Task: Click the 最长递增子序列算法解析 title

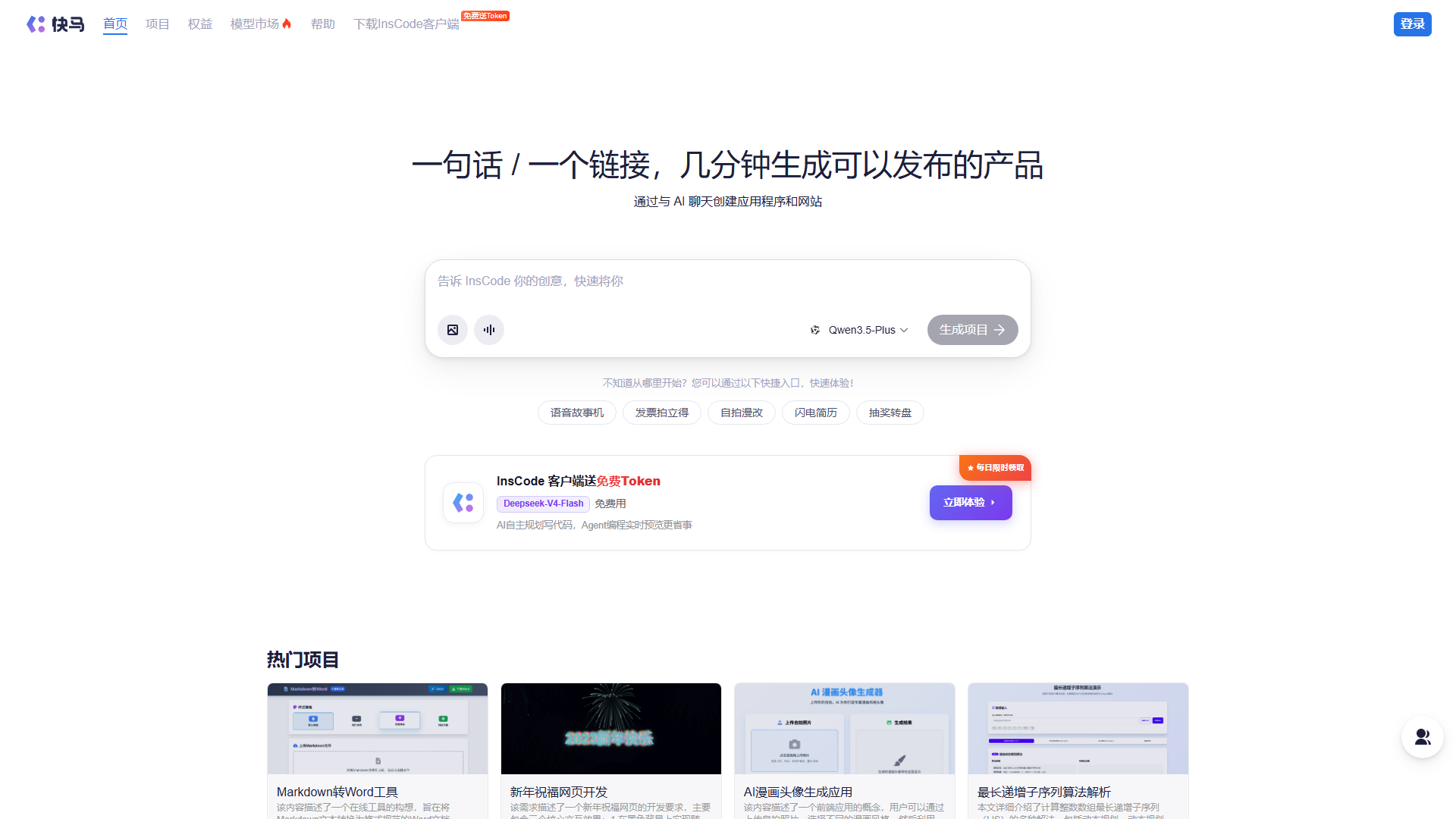Action: pos(1044,792)
